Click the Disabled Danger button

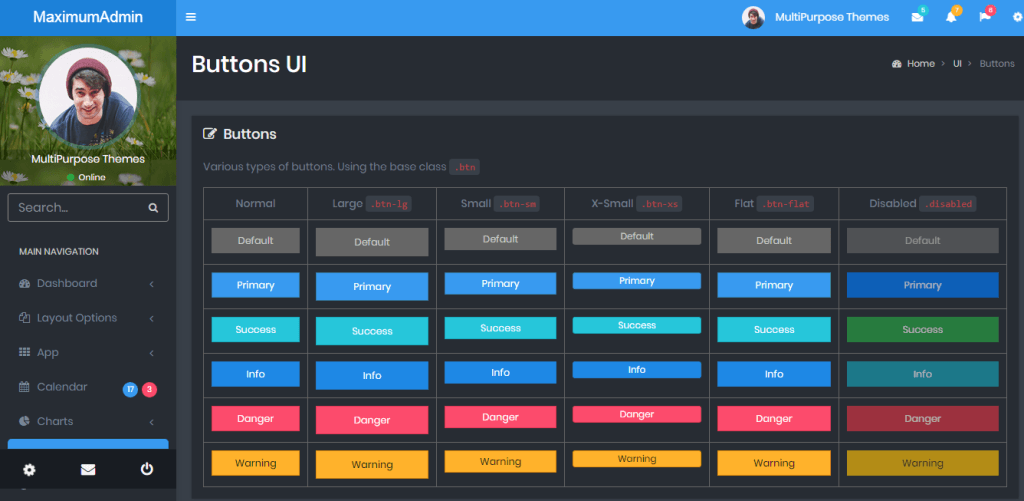click(922, 418)
